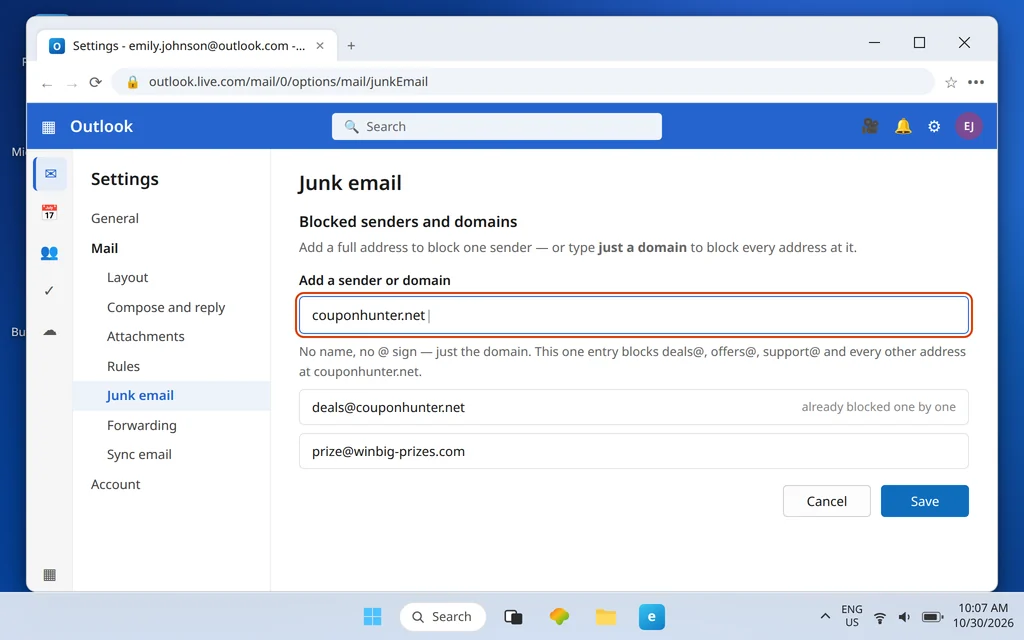Click the taskbar Search box
Image resolution: width=1024 pixels, height=640 pixels.
coord(443,616)
